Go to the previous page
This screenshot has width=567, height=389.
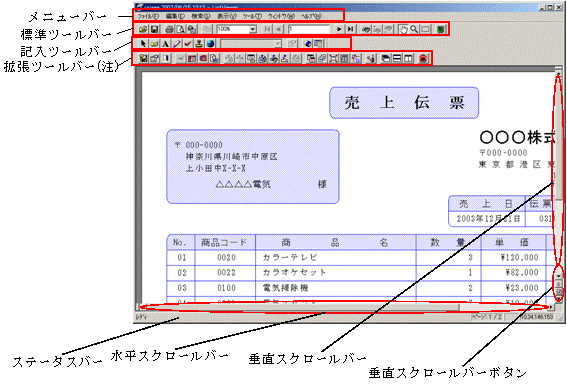278,29
